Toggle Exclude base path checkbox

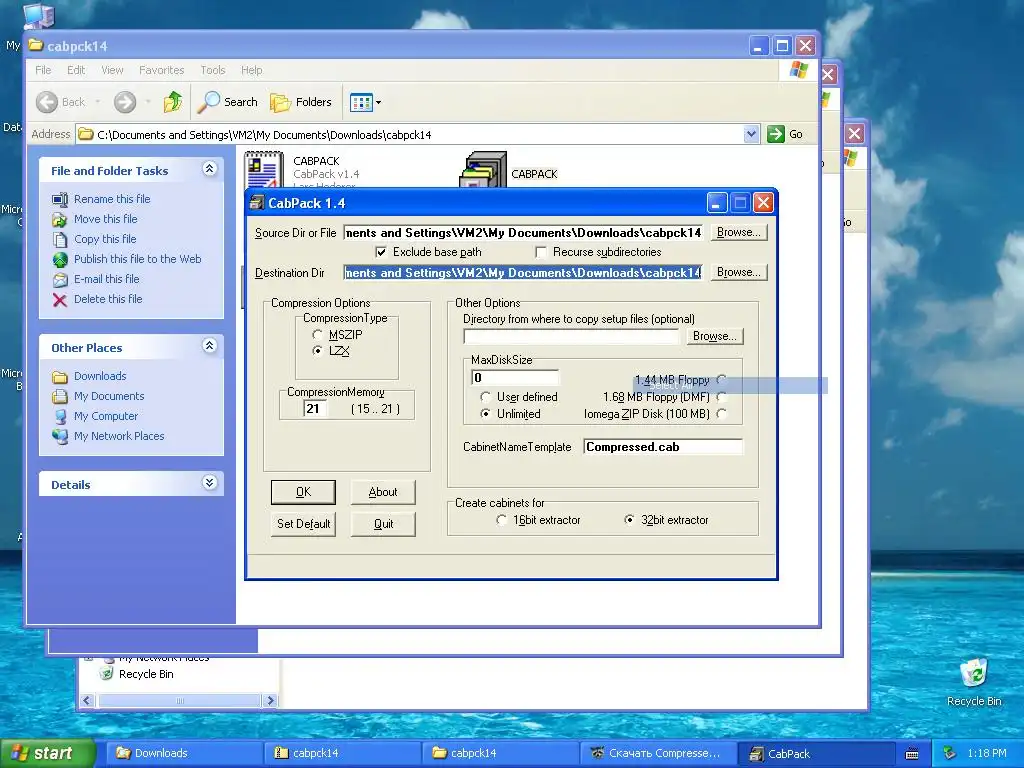(381, 252)
